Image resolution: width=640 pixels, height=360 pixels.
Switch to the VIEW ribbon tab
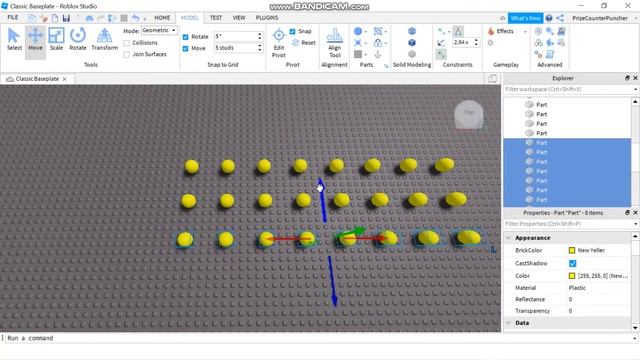[x=239, y=18]
